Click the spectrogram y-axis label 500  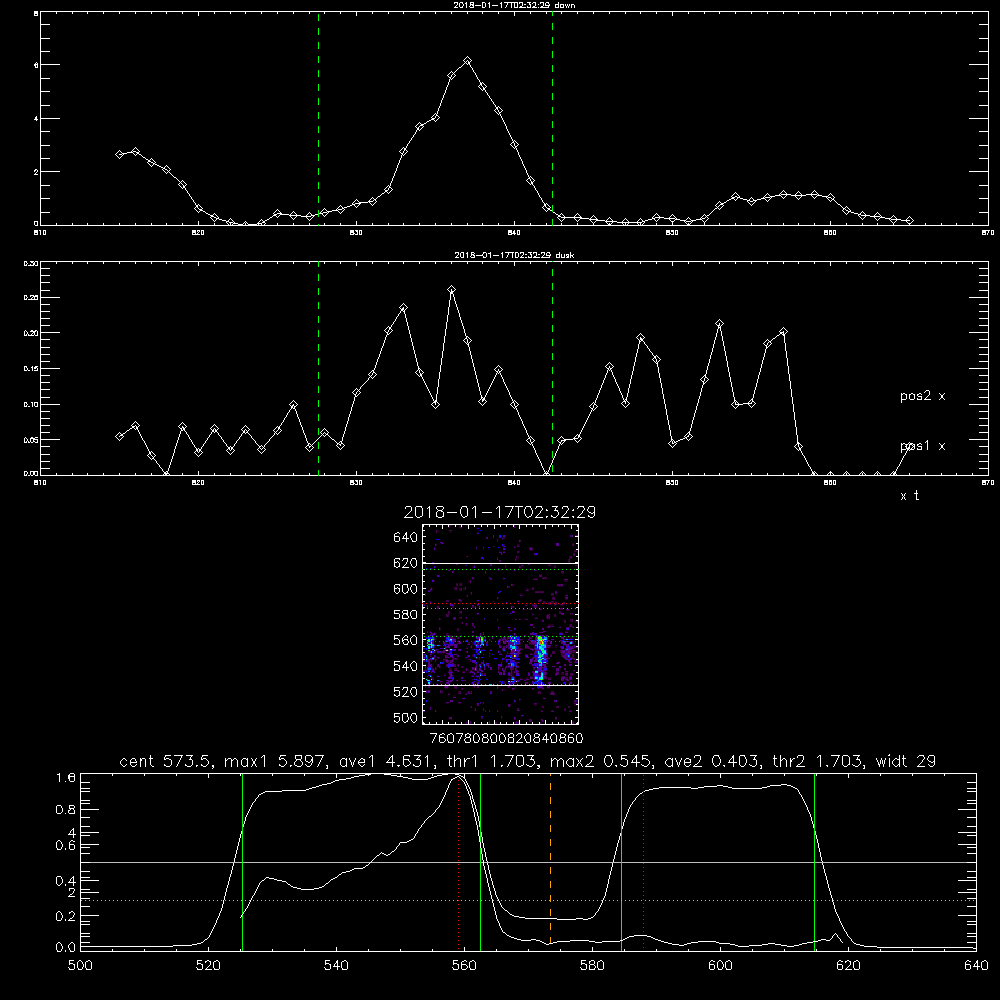pyautogui.click(x=406, y=717)
